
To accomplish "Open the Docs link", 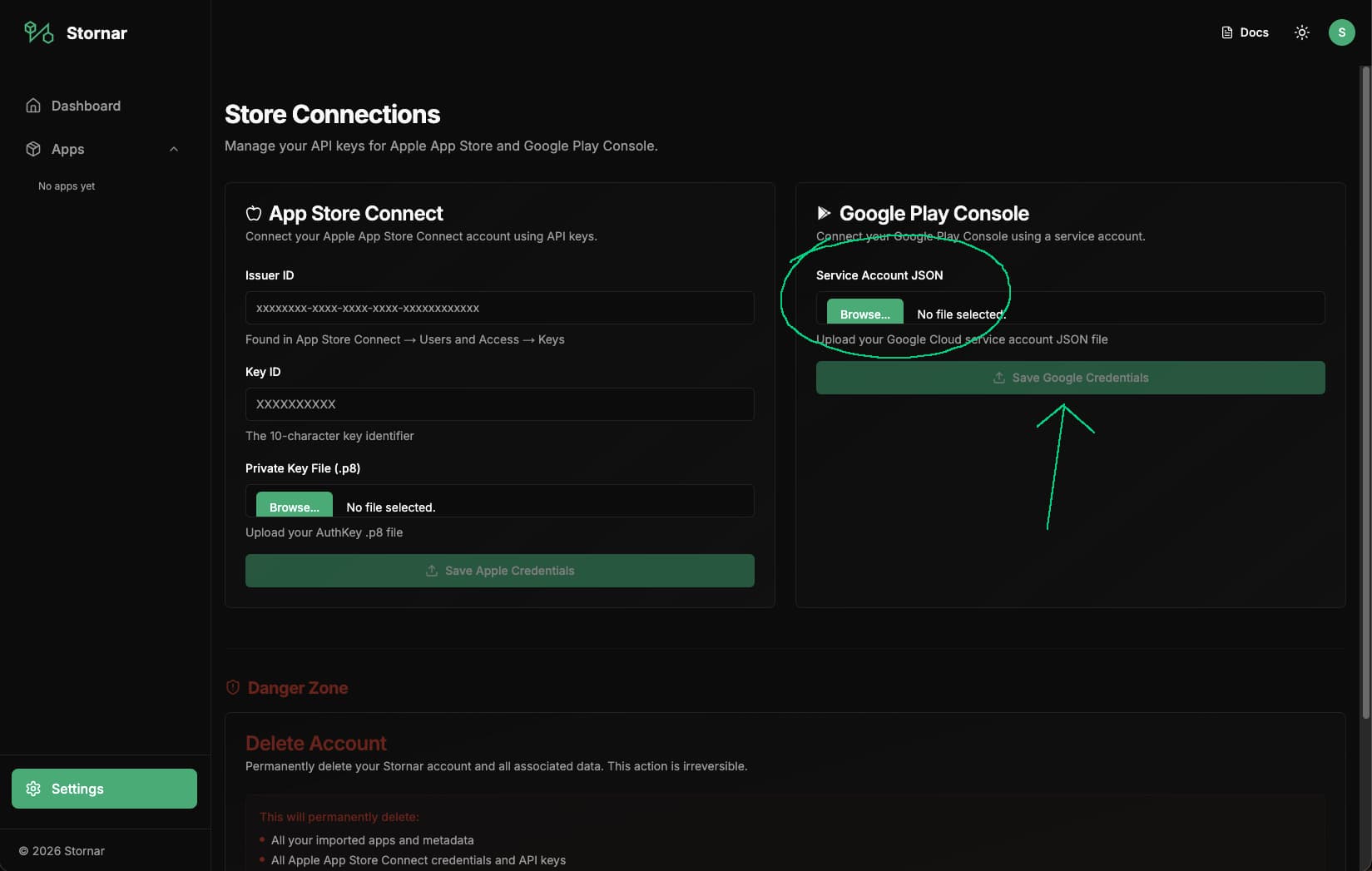I will (1245, 32).
